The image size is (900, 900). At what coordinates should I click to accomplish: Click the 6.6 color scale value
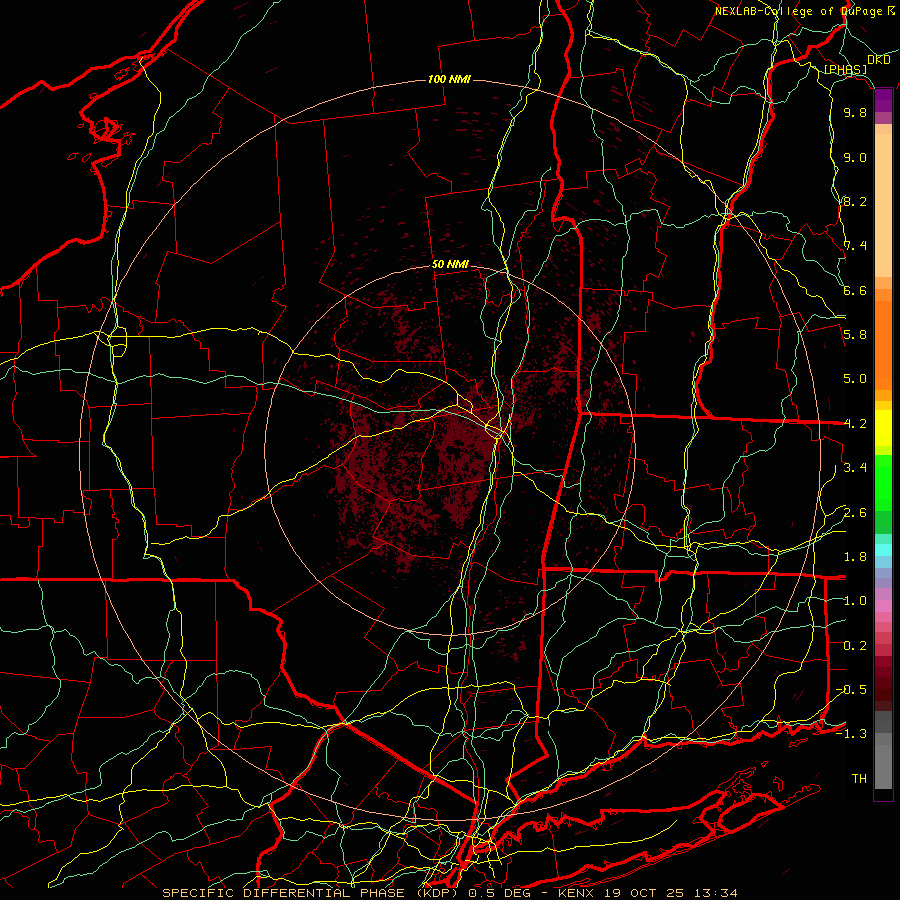[x=855, y=290]
